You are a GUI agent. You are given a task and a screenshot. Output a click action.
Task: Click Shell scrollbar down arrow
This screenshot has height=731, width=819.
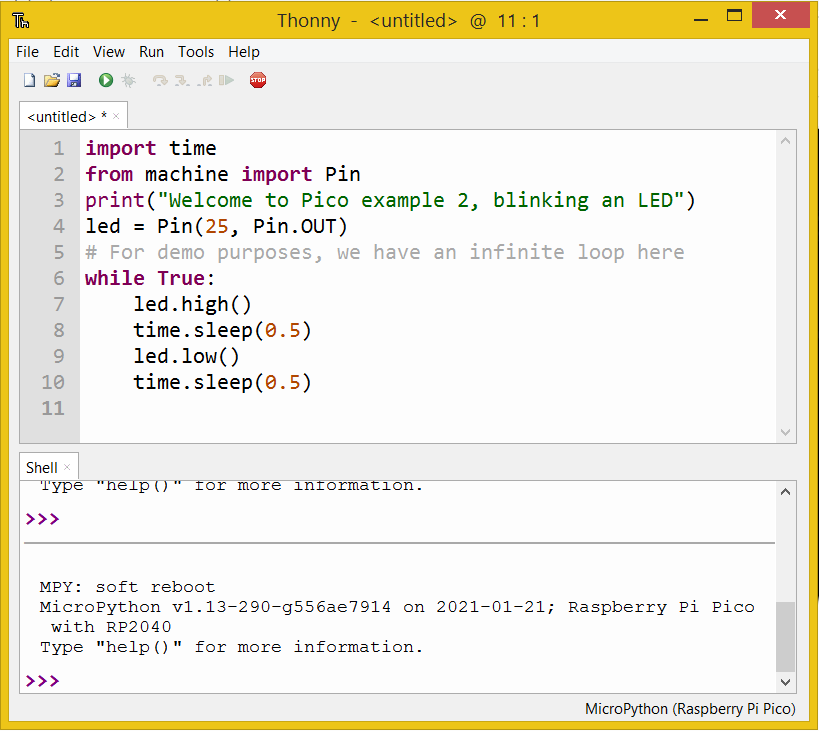pyautogui.click(x=785, y=682)
